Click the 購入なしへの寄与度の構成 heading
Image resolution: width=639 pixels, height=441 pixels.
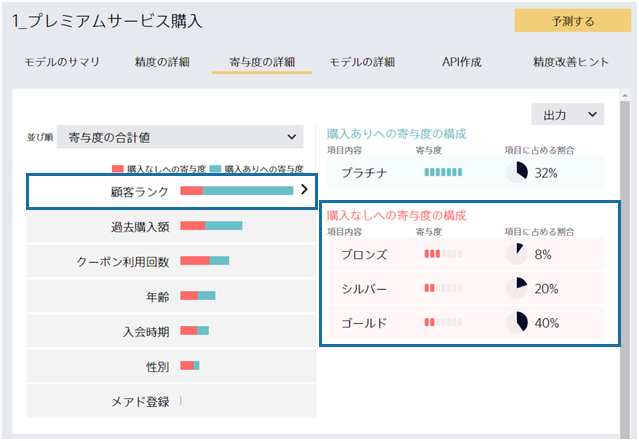point(397,215)
